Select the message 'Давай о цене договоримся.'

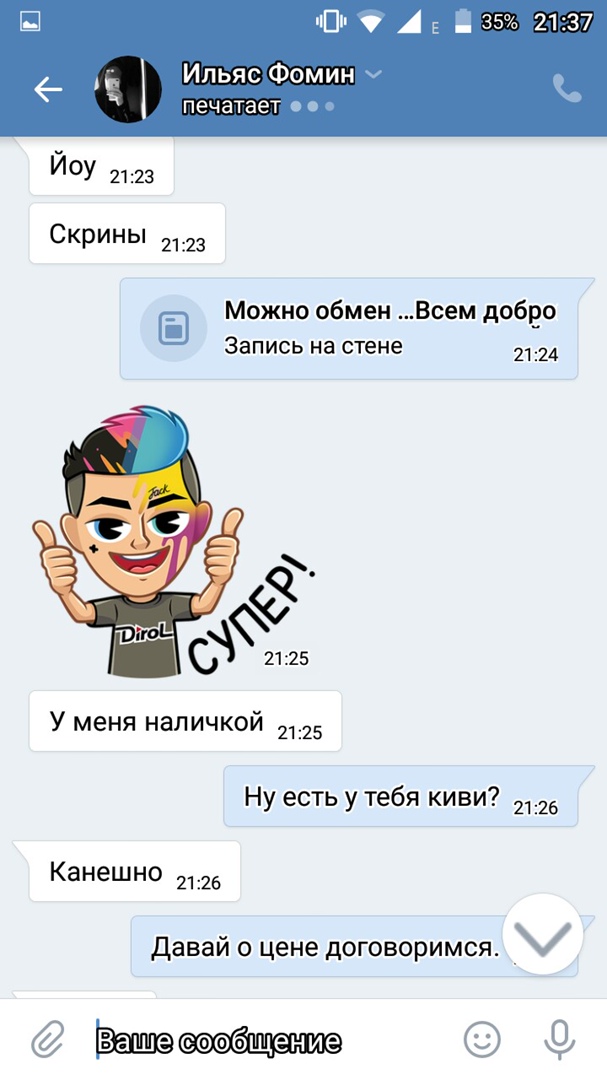(354, 946)
